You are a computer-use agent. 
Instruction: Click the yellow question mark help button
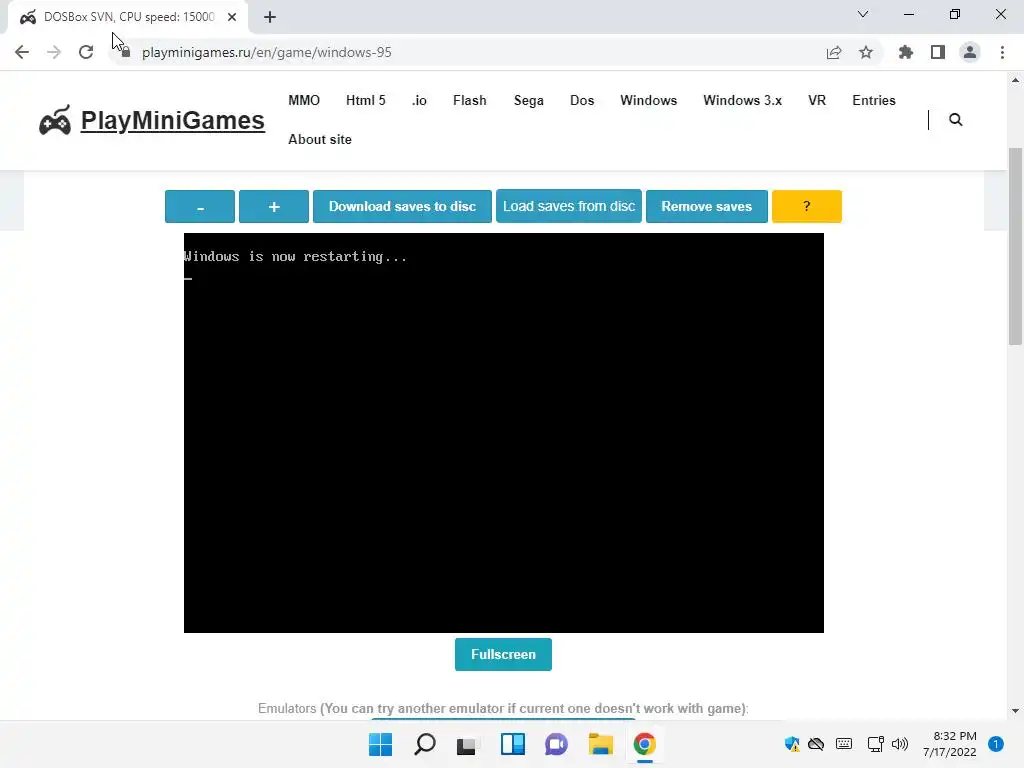point(807,206)
